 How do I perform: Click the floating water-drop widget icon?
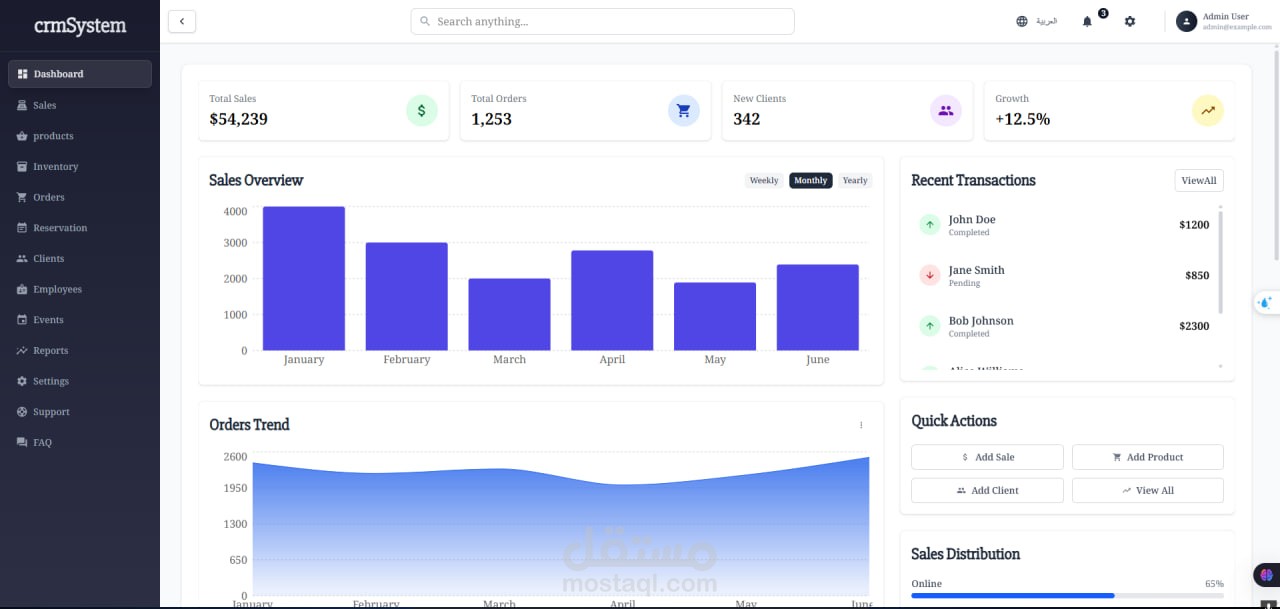1266,301
